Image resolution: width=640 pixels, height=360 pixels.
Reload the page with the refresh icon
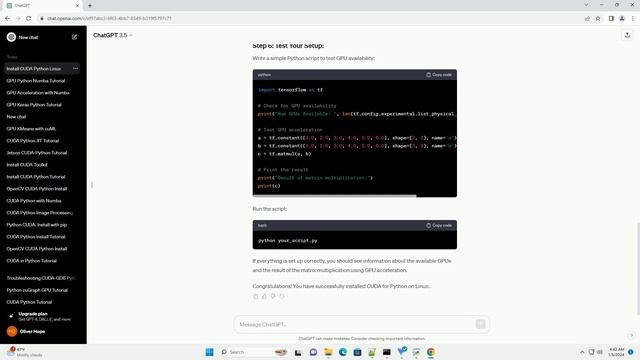(29, 18)
